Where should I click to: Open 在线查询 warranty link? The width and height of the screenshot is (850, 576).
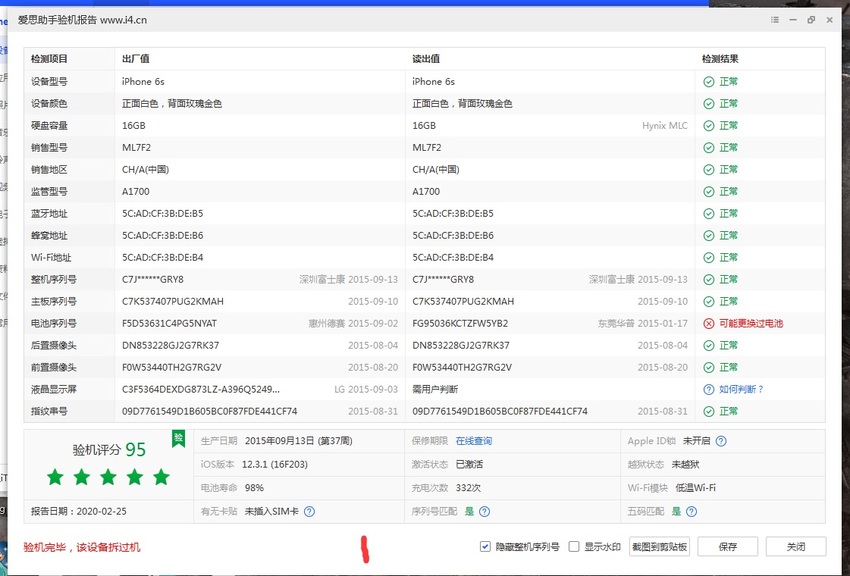[474, 441]
